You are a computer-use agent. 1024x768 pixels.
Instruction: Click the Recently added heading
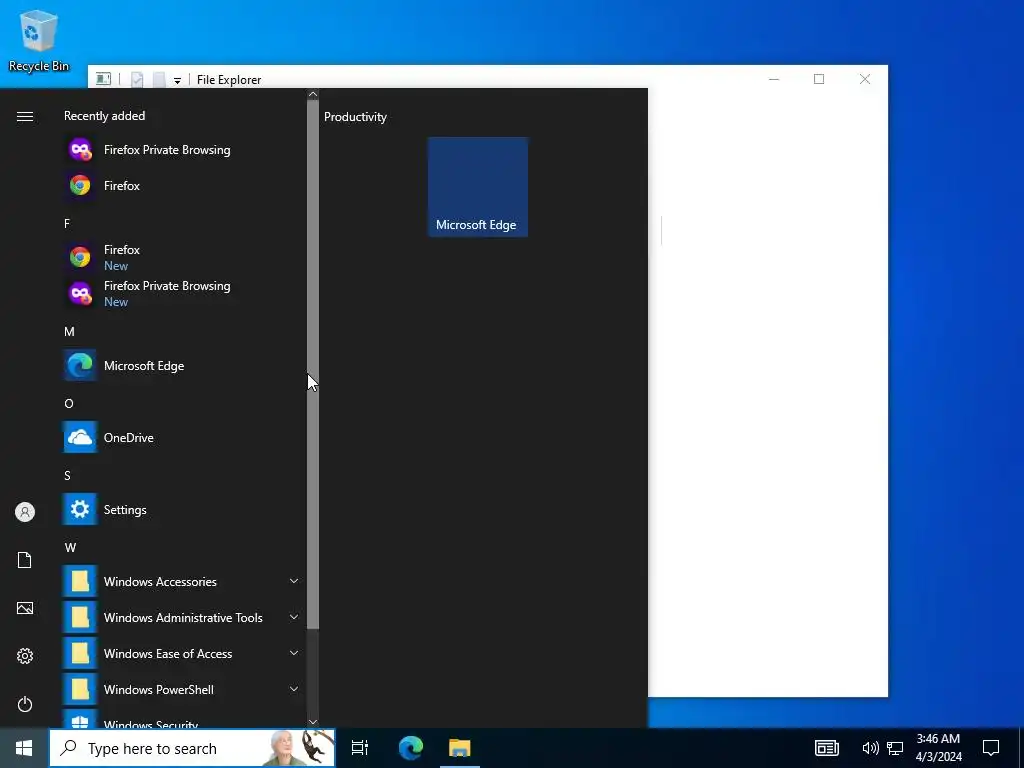point(104,116)
